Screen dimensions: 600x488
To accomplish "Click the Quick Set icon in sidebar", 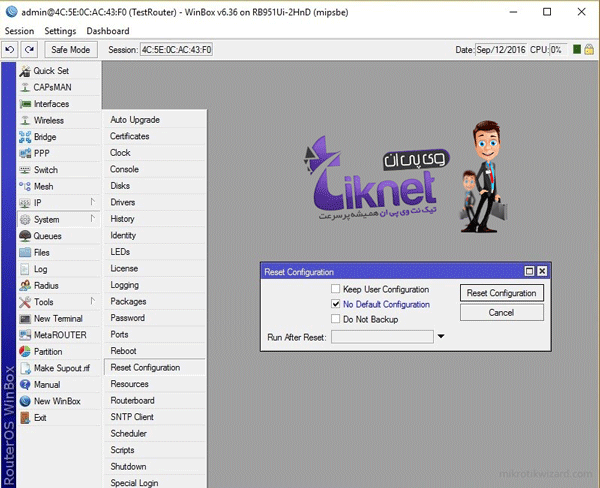I will coord(25,71).
